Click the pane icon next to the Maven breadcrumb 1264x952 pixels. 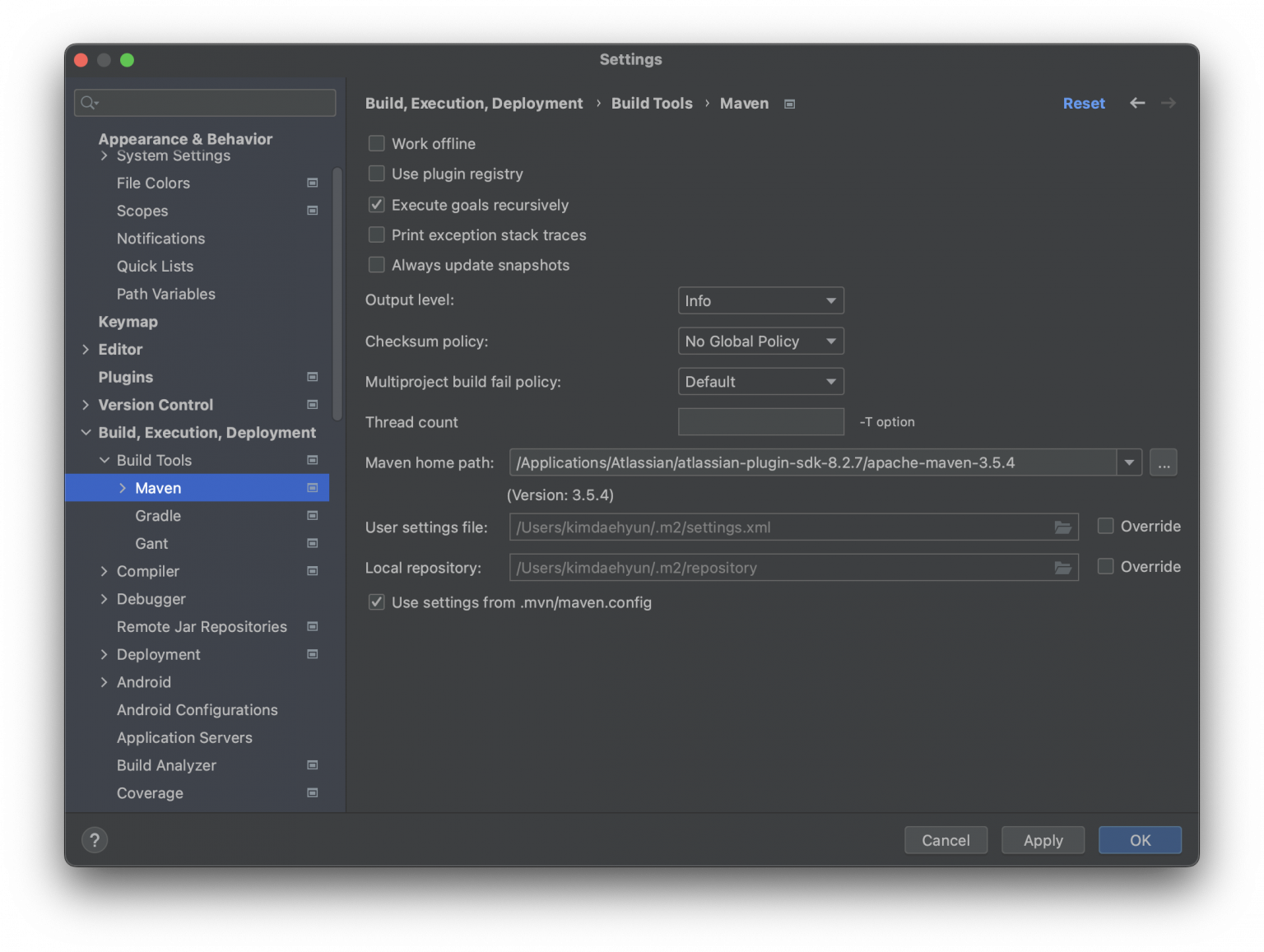coord(788,104)
